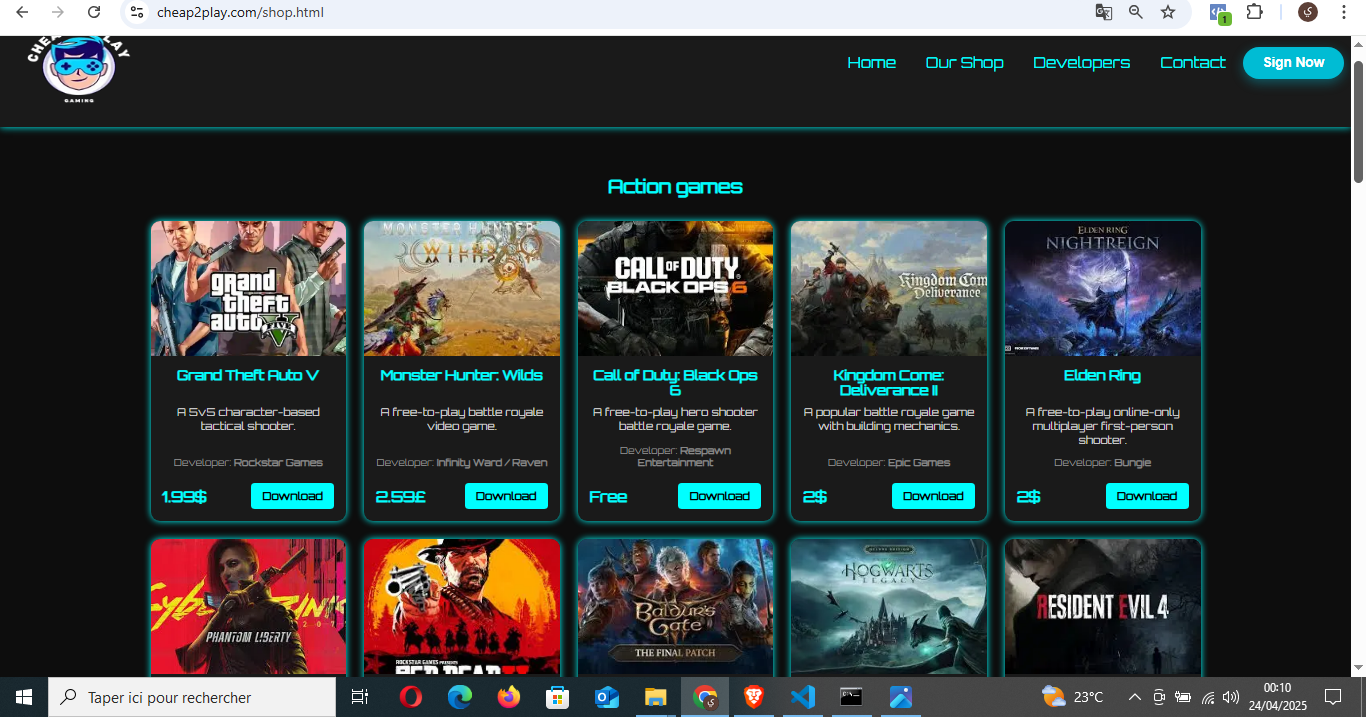
Task: Download Grand Theft Auto V
Action: coord(292,496)
